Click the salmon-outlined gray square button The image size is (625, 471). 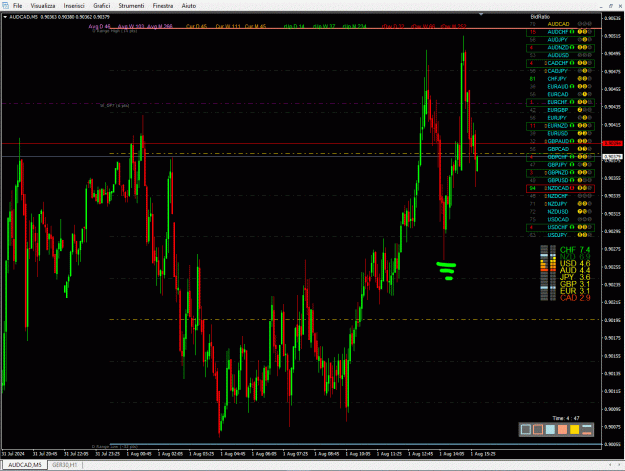tap(538, 430)
